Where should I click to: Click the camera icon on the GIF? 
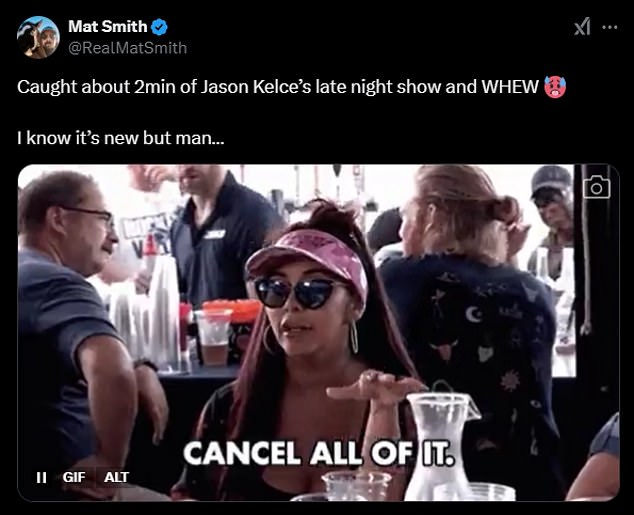pos(596,187)
